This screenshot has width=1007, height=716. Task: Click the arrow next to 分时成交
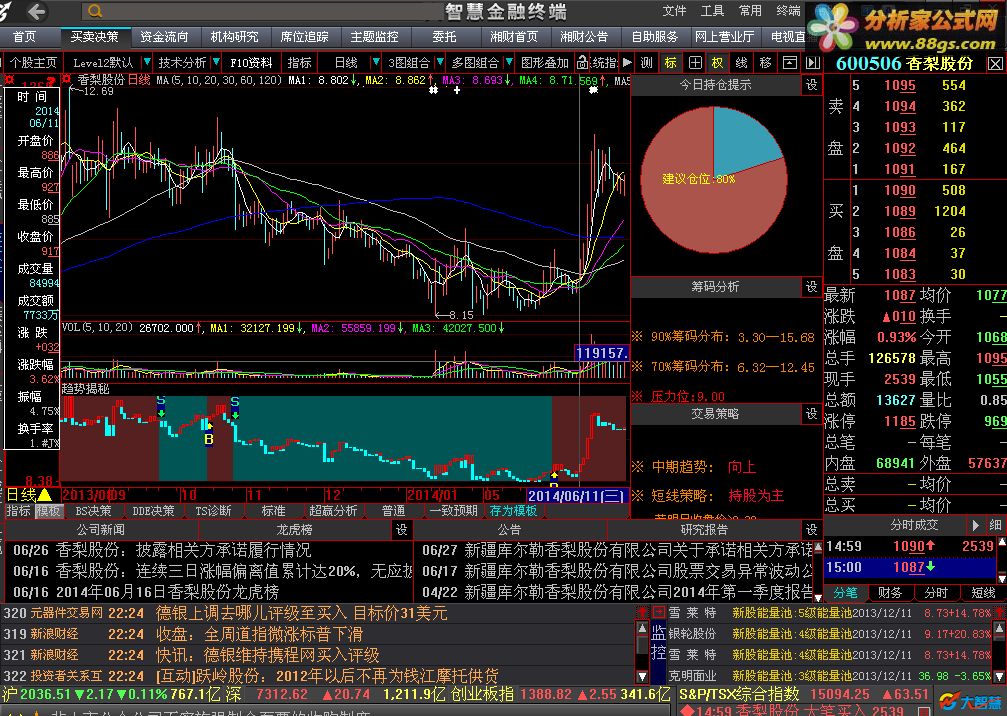tap(976, 525)
